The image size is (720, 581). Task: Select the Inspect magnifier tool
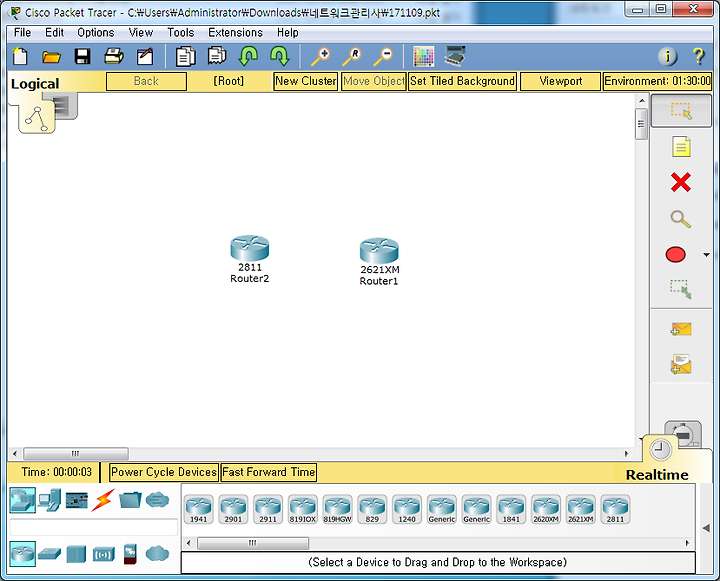[681, 219]
